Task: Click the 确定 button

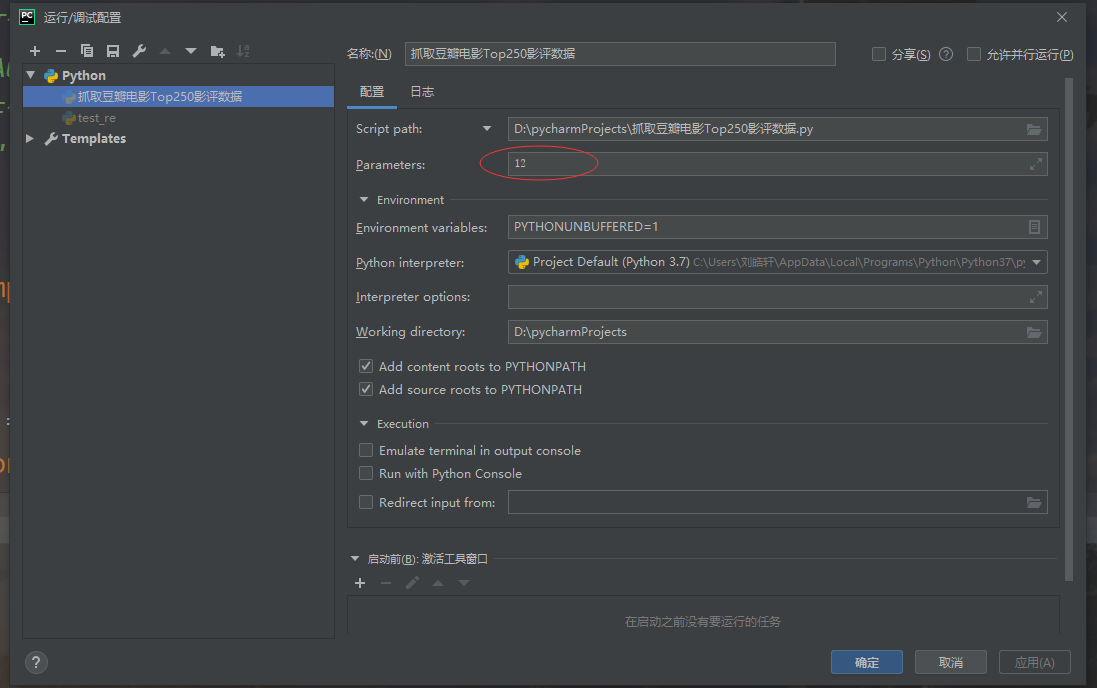Action: [866, 662]
